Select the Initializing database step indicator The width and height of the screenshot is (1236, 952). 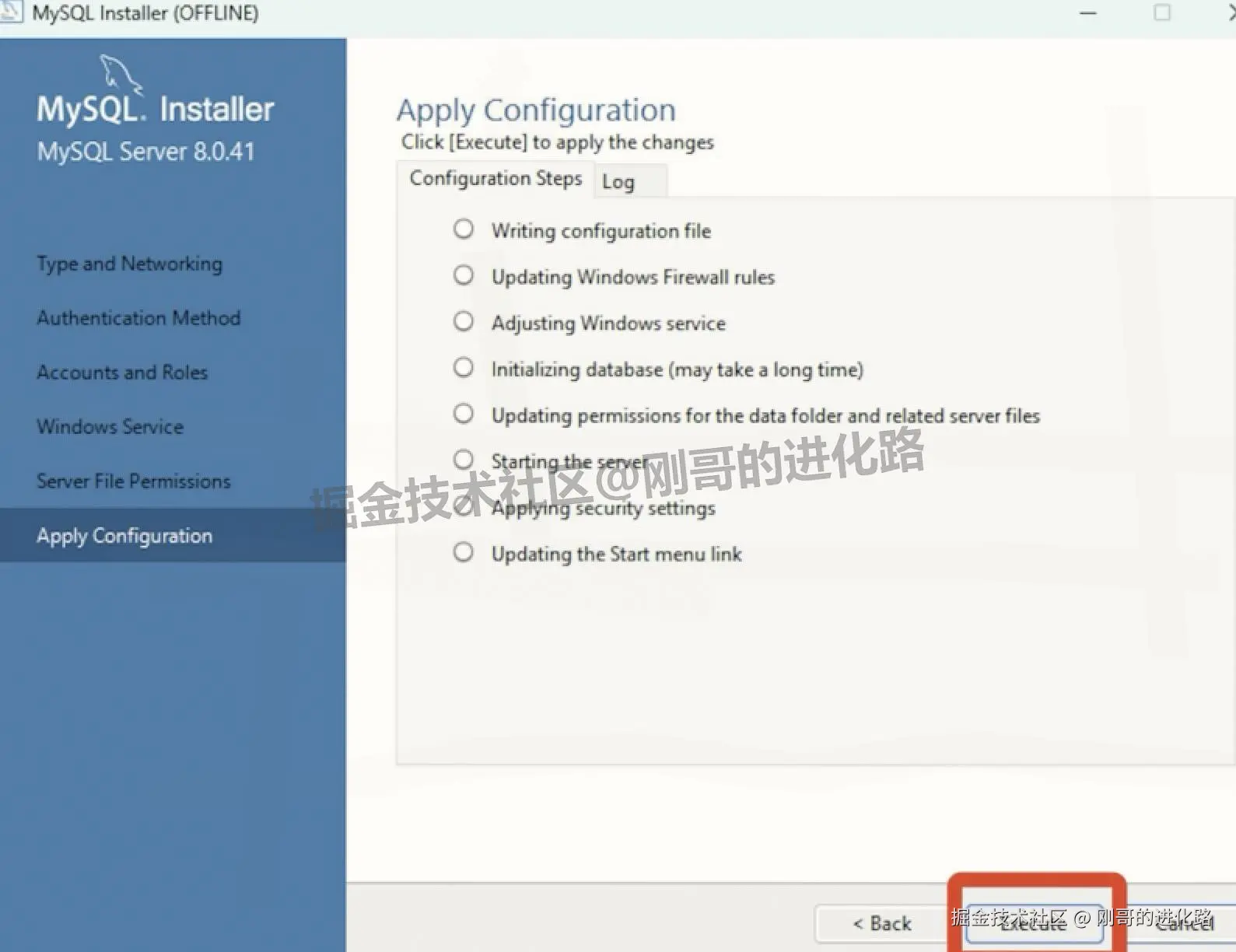click(464, 367)
